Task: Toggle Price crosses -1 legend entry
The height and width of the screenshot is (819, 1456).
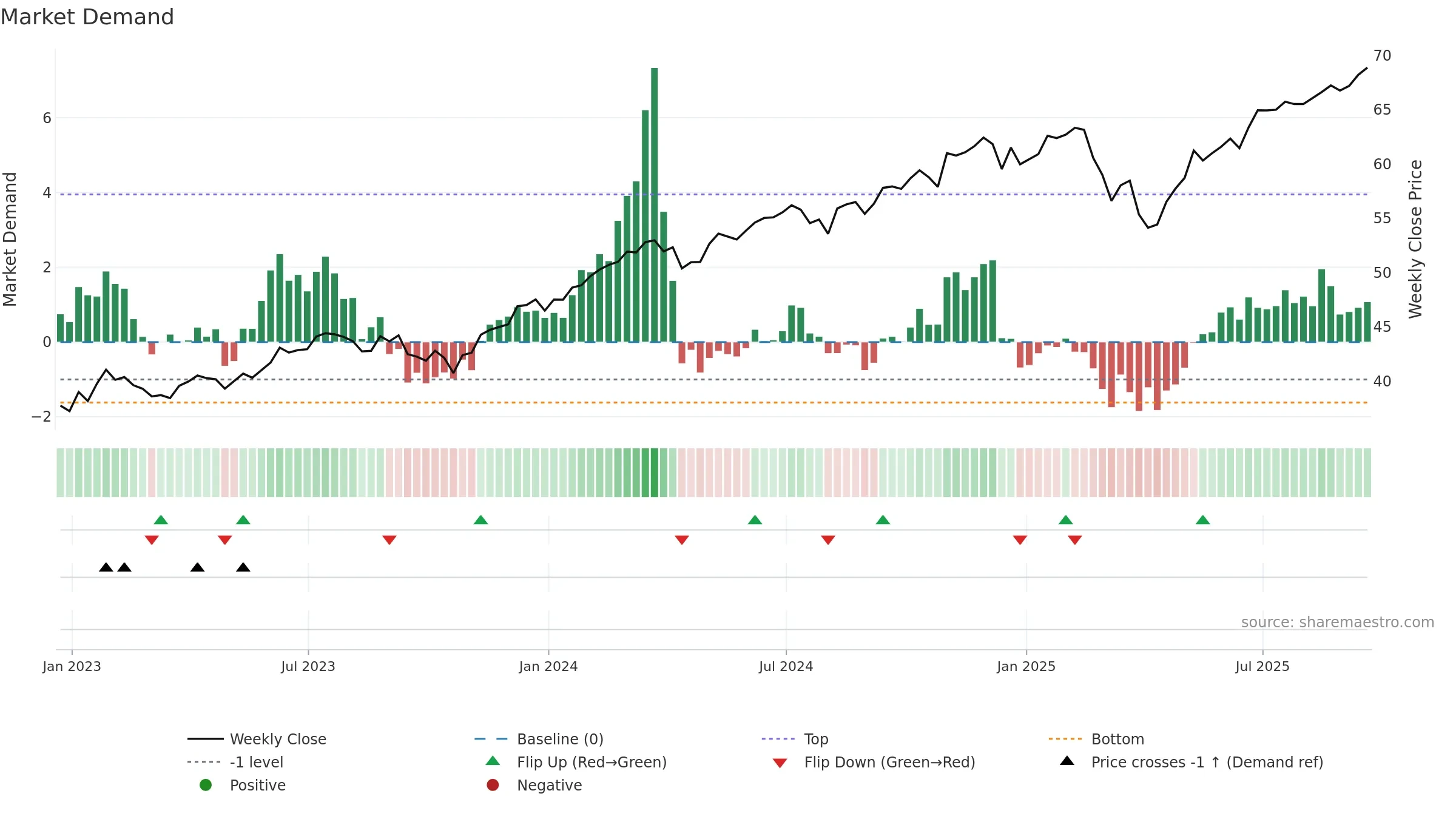Action: tap(1191, 762)
